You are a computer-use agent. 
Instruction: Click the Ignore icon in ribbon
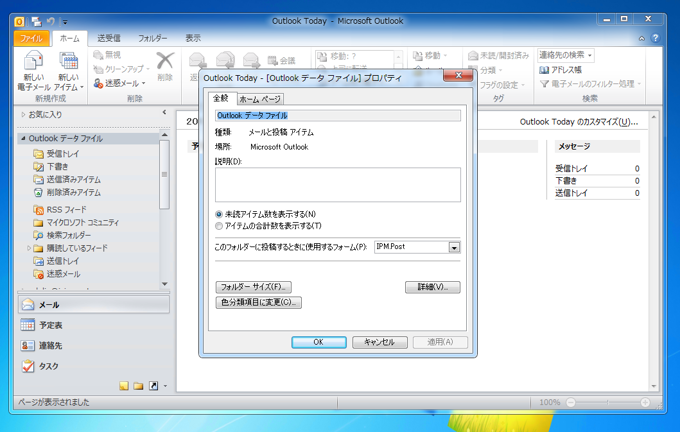point(98,55)
